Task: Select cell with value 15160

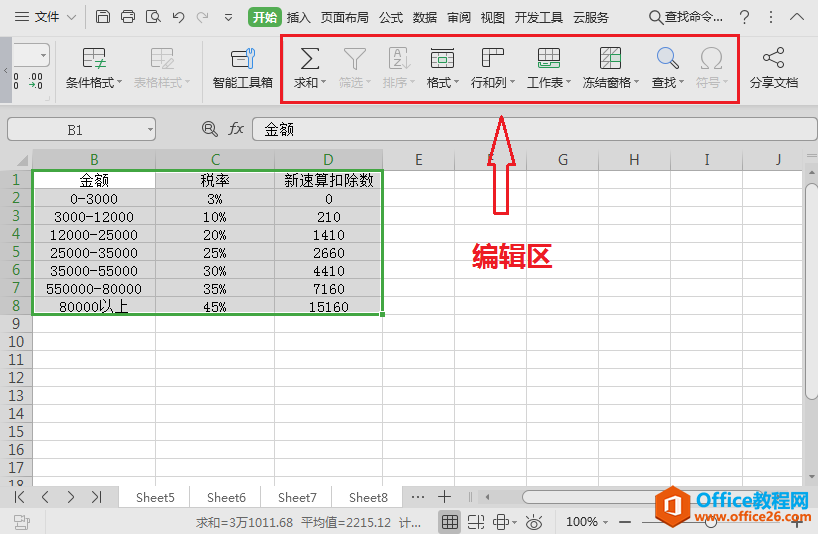Action: (329, 307)
